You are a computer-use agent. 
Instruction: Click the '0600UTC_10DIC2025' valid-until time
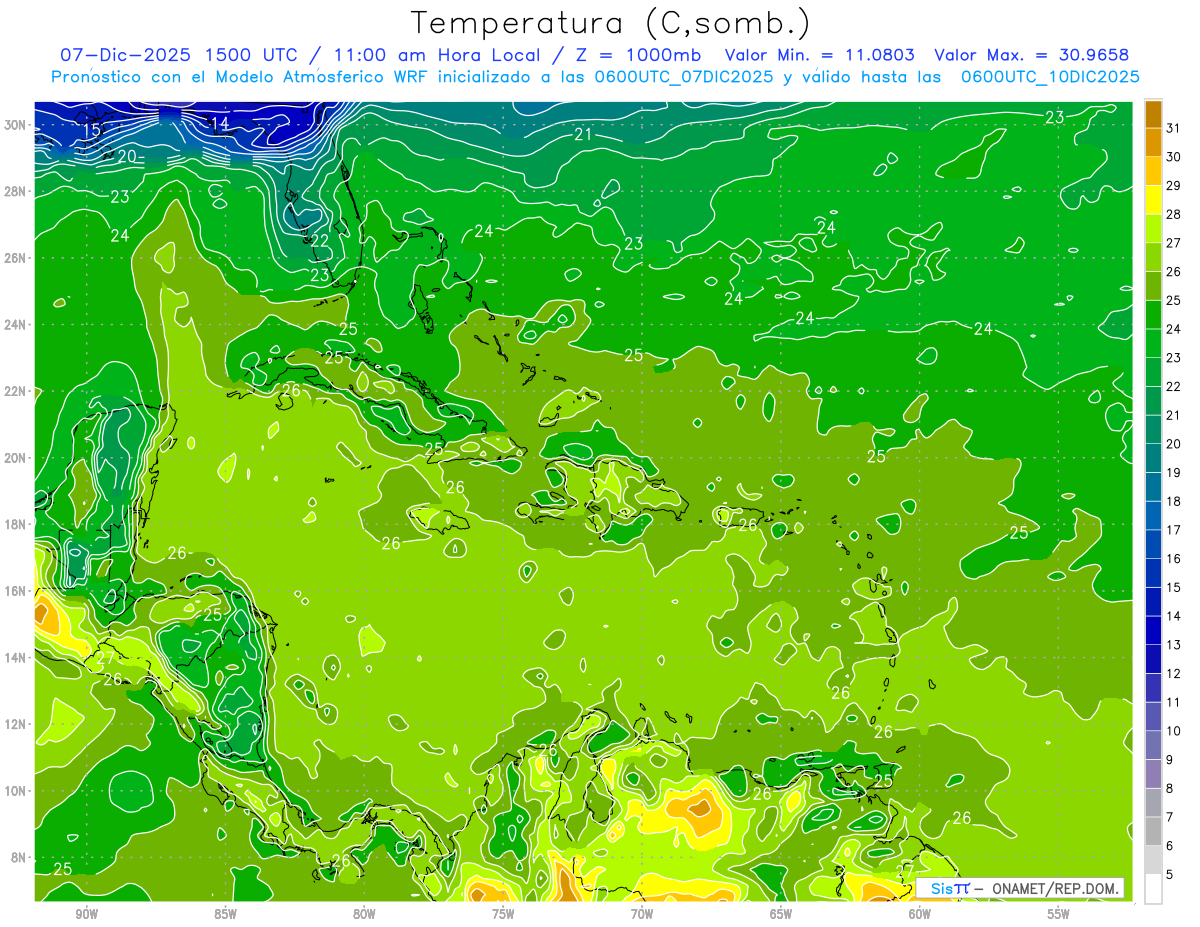(x=1050, y=77)
